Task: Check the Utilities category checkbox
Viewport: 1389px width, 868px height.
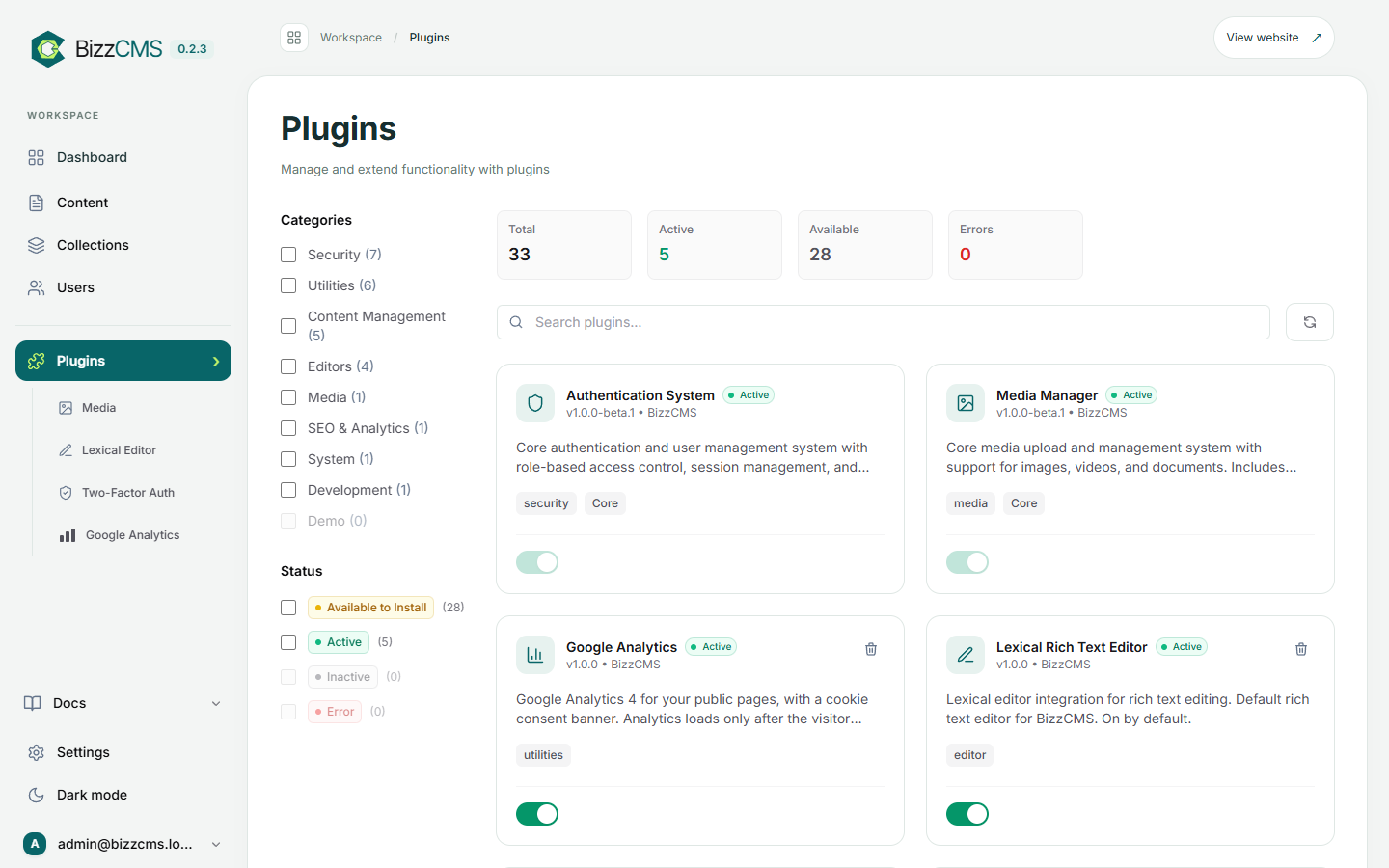Action: (288, 285)
